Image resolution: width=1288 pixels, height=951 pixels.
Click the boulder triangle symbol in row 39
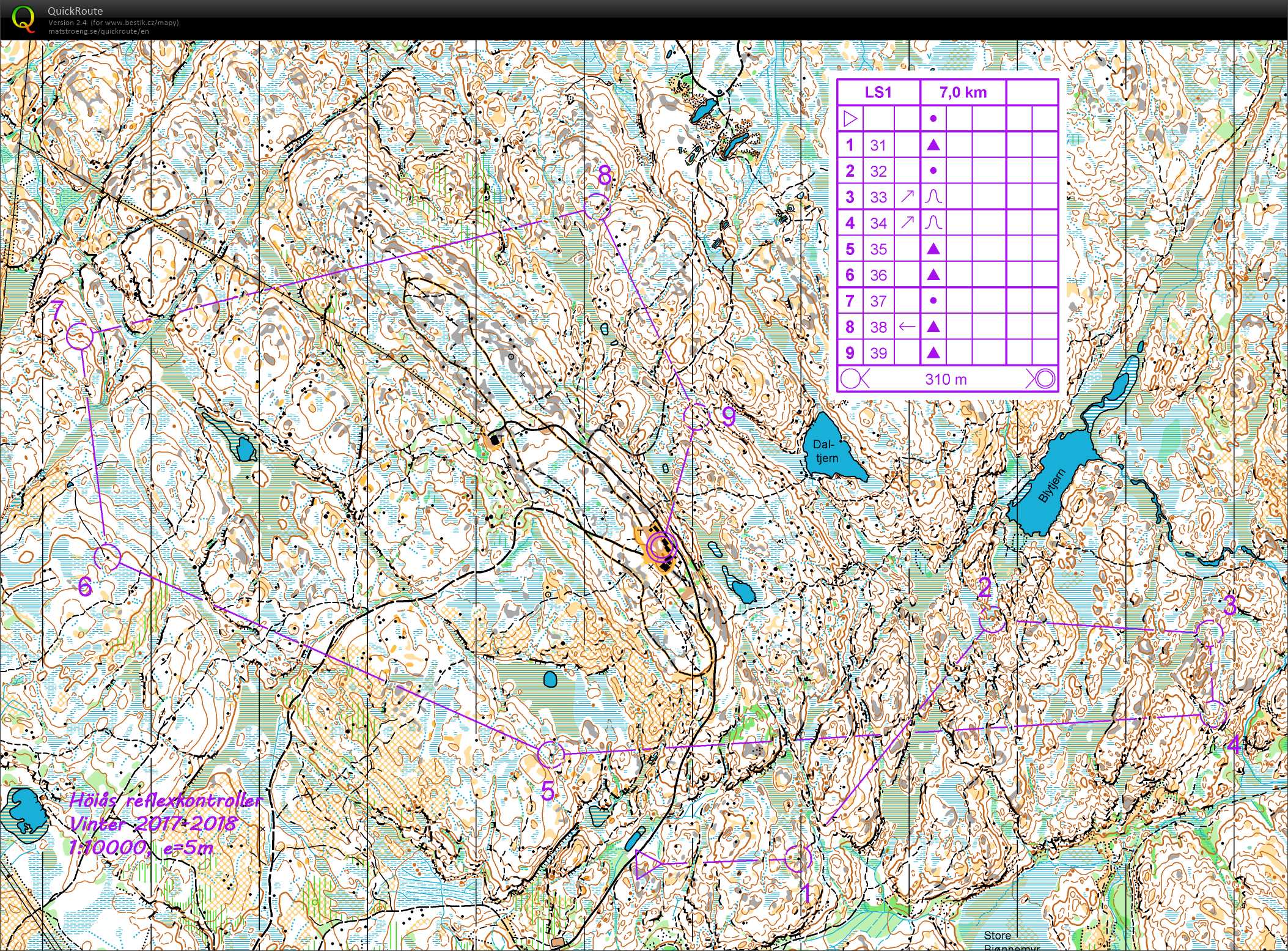pyautogui.click(x=933, y=353)
